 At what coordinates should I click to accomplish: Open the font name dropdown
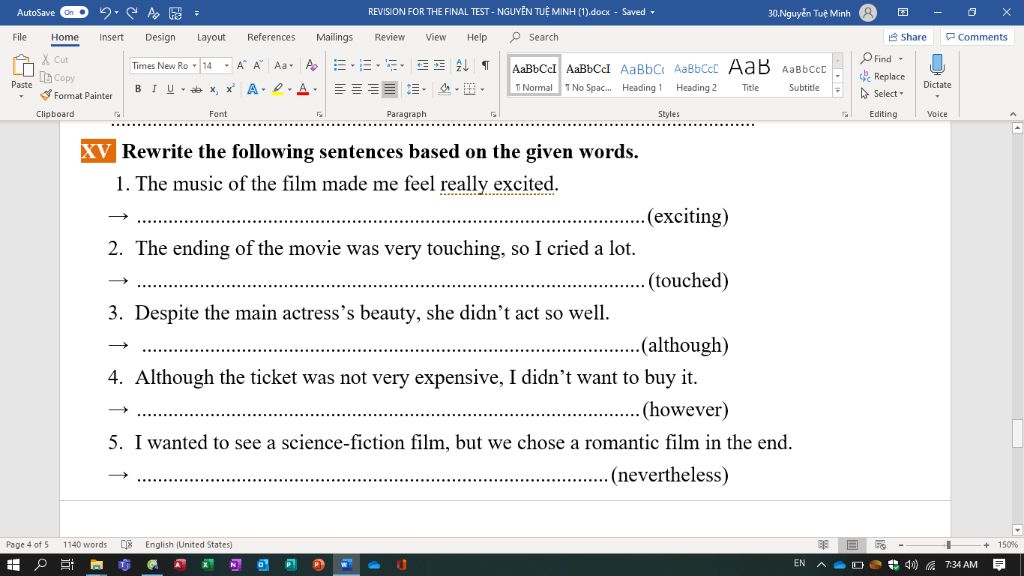(x=194, y=66)
